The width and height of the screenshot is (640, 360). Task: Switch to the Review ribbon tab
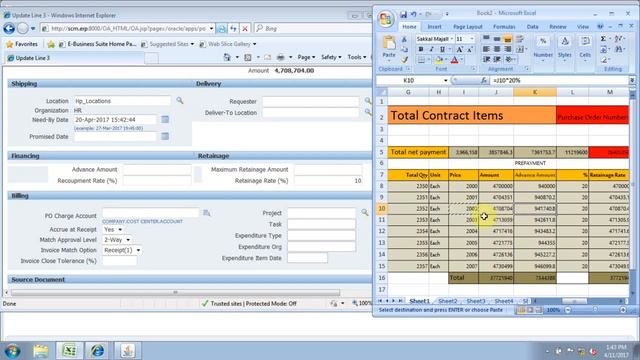[558, 27]
